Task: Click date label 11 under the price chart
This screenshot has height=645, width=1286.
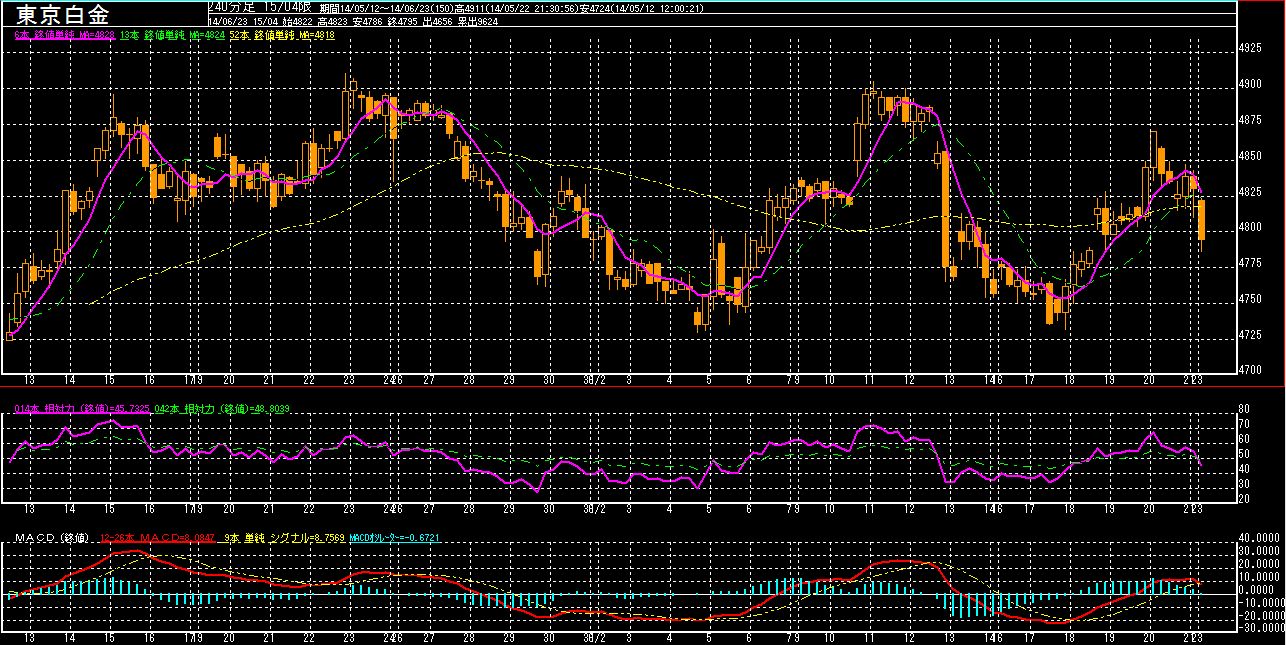Action: click(x=870, y=381)
